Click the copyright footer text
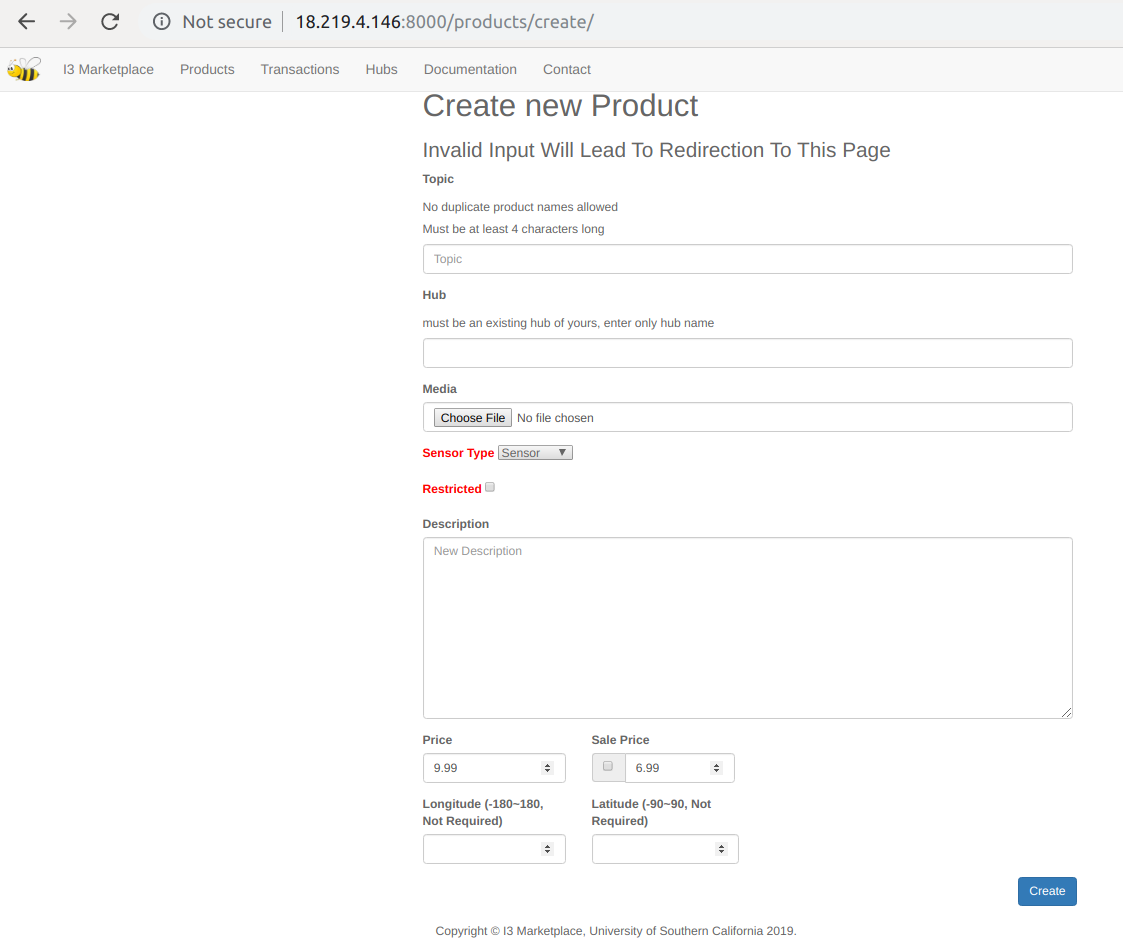Screen dimensions: 1123x942 coord(616,931)
